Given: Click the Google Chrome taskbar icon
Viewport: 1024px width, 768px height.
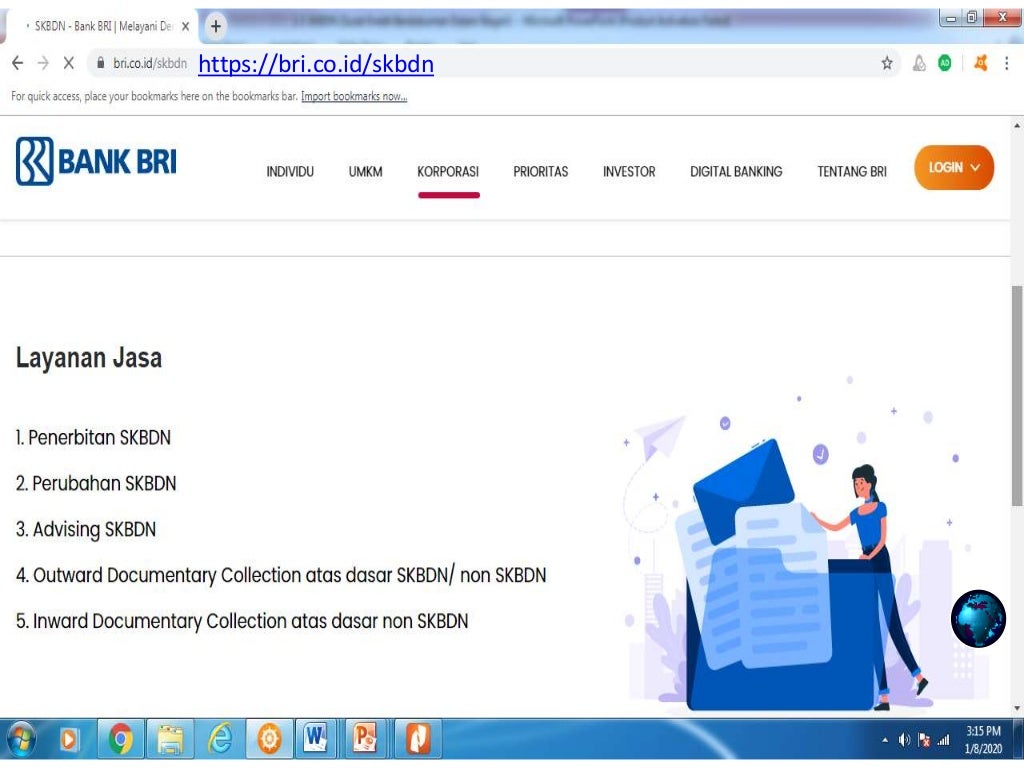Looking at the screenshot, I should point(120,740).
